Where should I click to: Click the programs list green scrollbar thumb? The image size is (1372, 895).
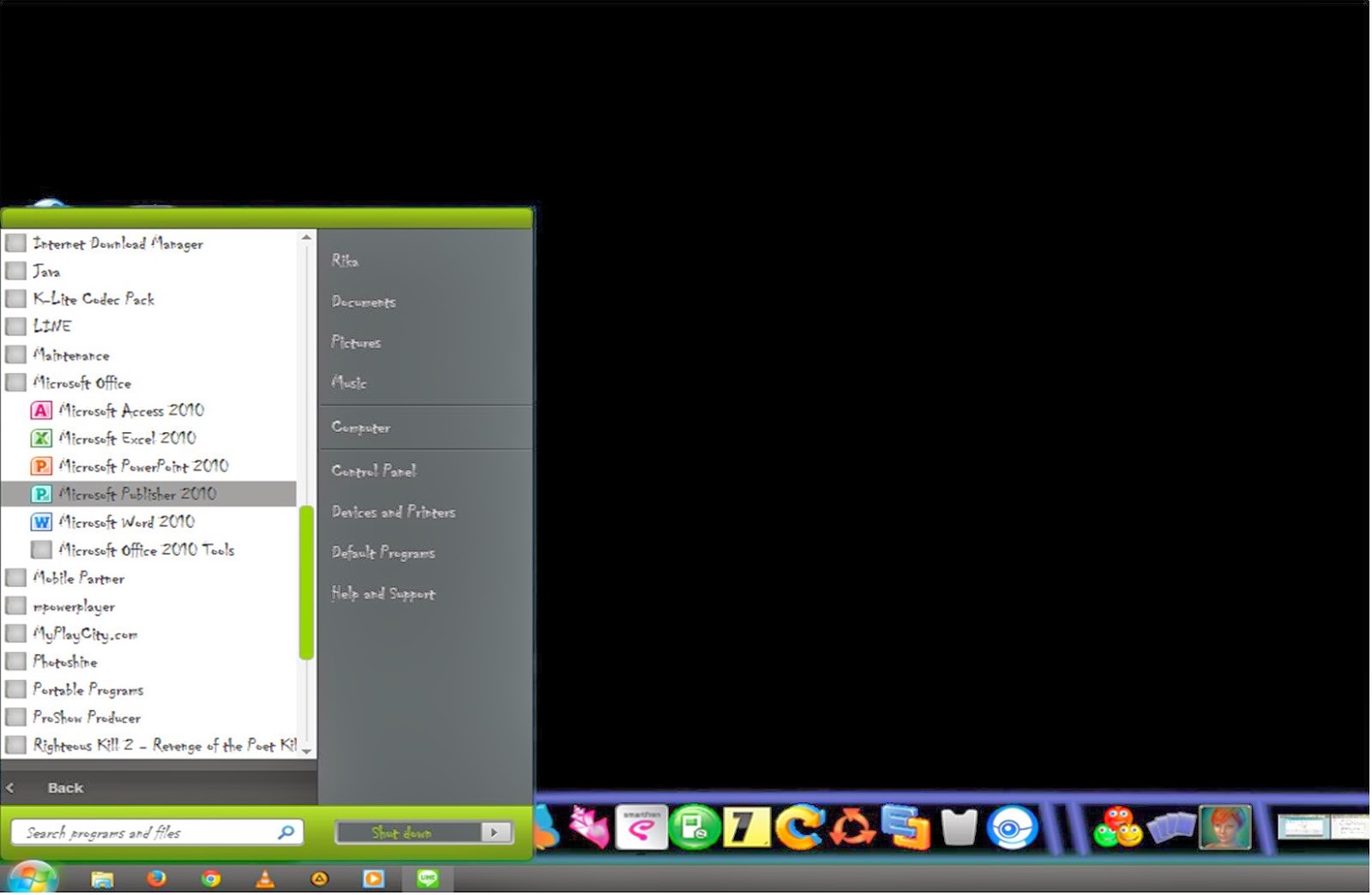coord(306,582)
